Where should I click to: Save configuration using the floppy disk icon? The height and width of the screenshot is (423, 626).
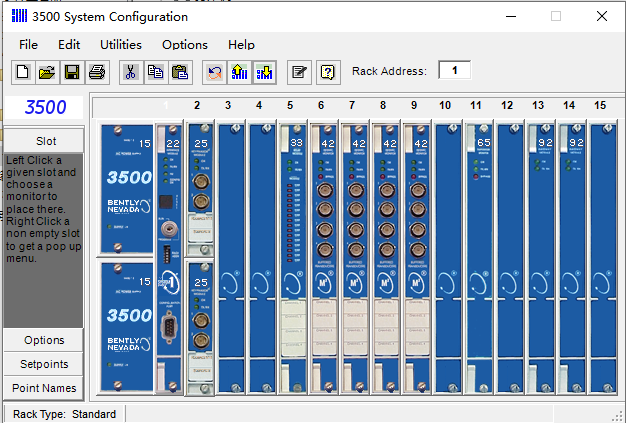click(71, 71)
